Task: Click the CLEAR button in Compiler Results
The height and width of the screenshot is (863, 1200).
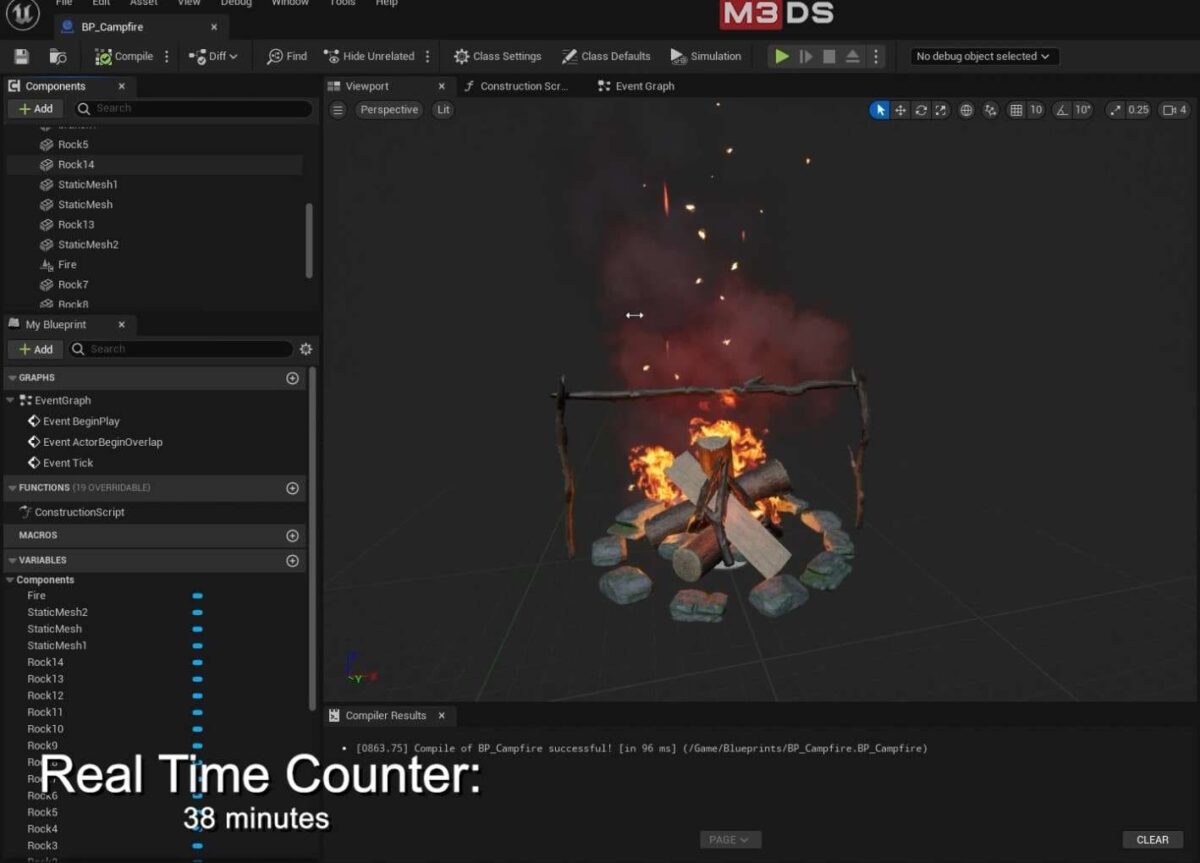Action: click(1152, 839)
